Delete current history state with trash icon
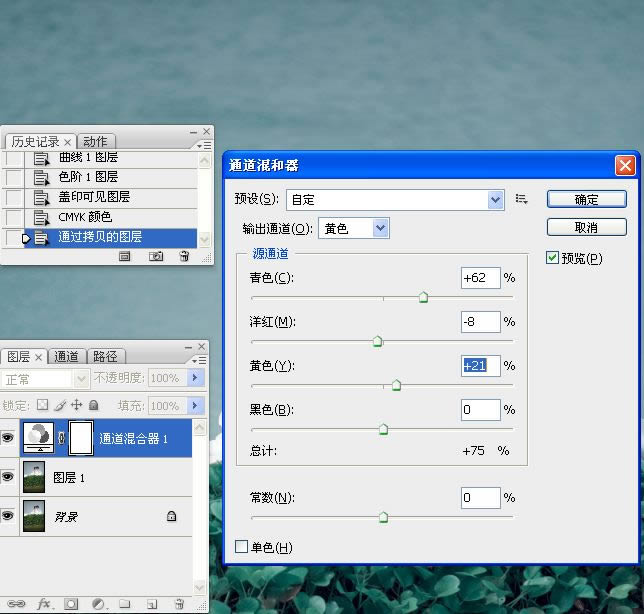This screenshot has height=614, width=644. click(184, 256)
